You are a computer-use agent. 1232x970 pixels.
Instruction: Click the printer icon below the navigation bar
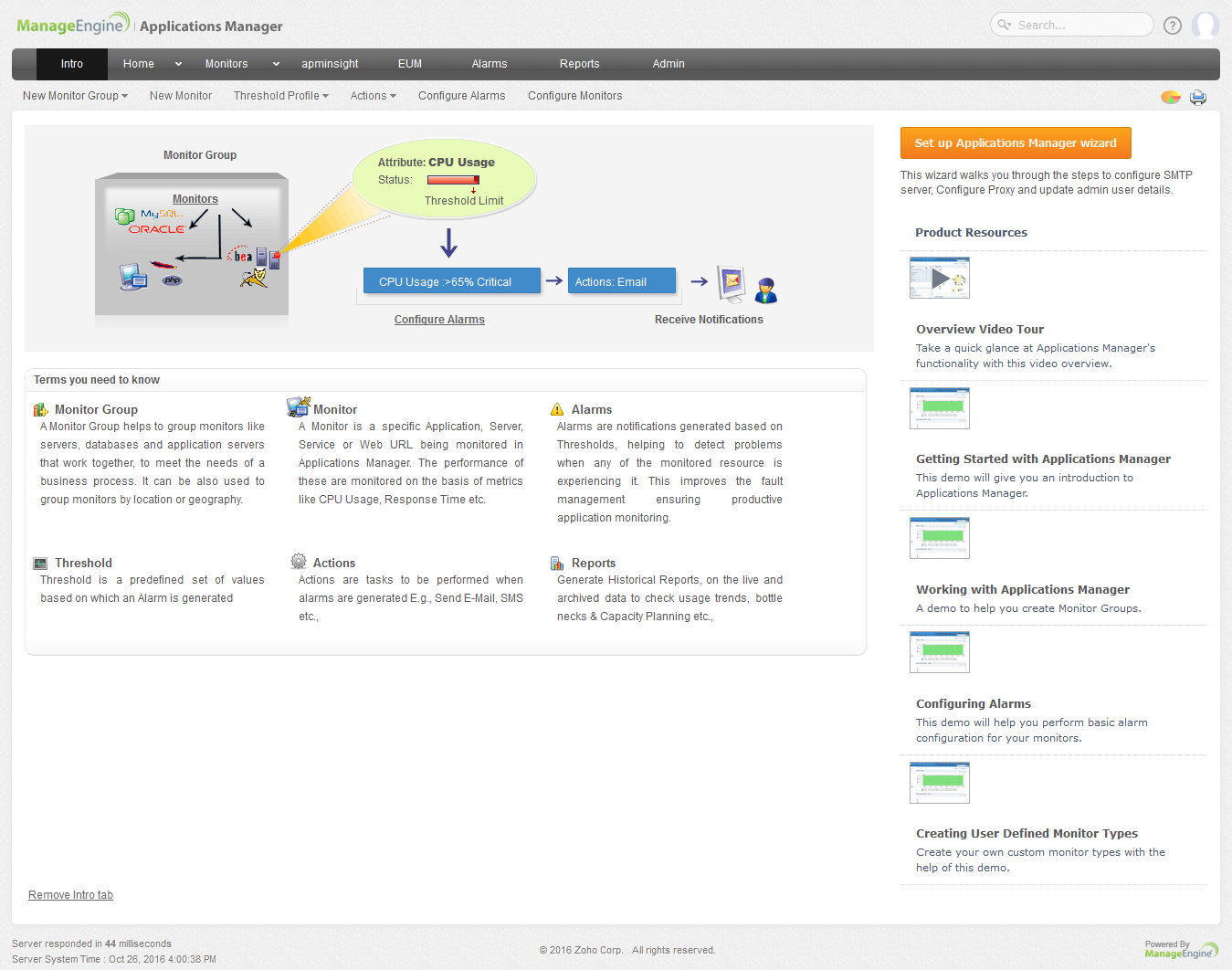[x=1198, y=97]
